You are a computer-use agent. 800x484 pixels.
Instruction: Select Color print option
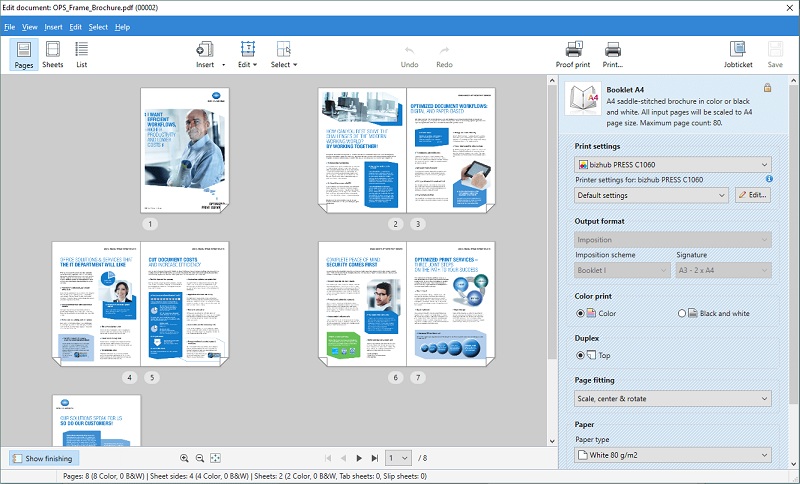(580, 313)
